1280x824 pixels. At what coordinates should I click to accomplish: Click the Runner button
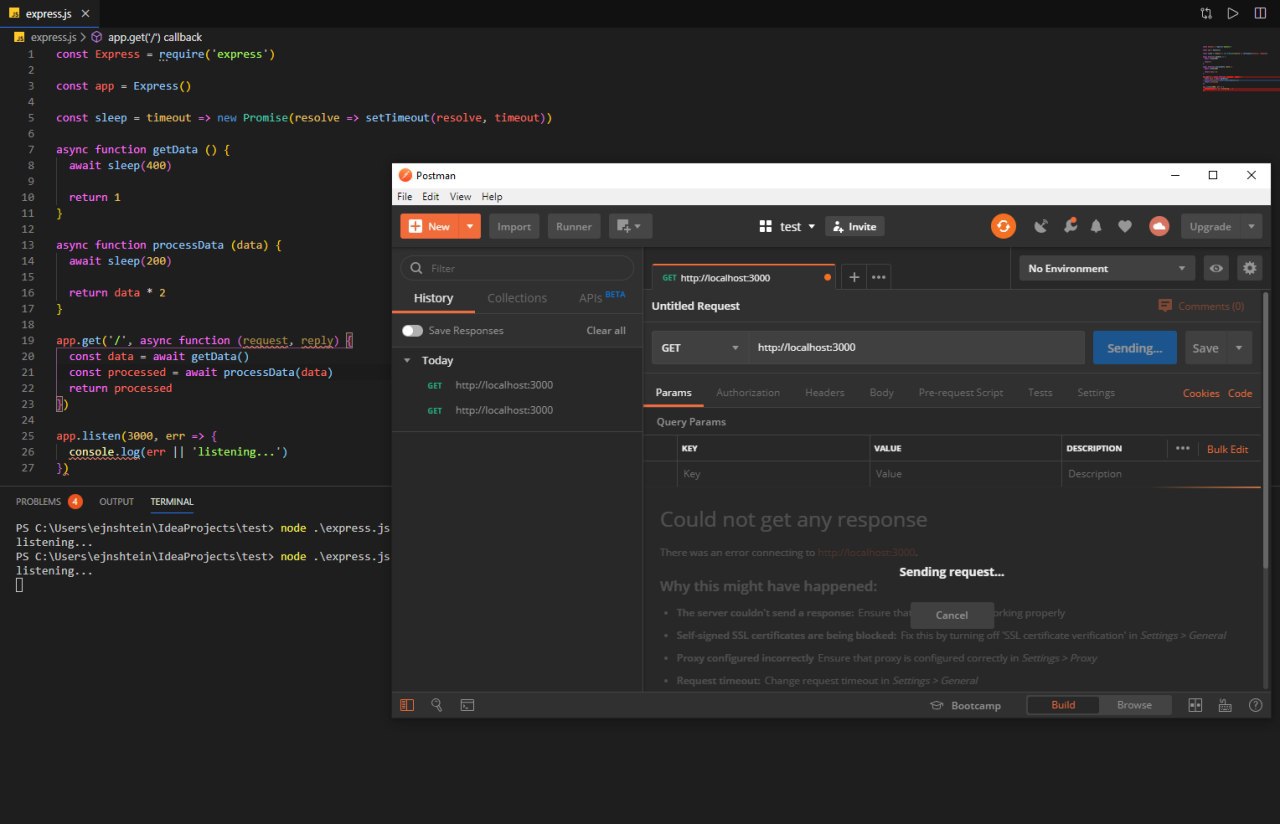coord(574,226)
